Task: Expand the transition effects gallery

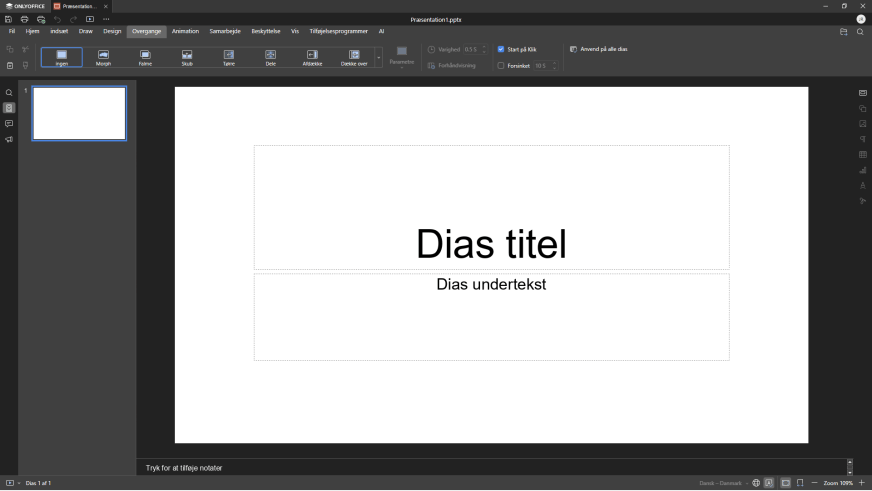Action: [378, 58]
